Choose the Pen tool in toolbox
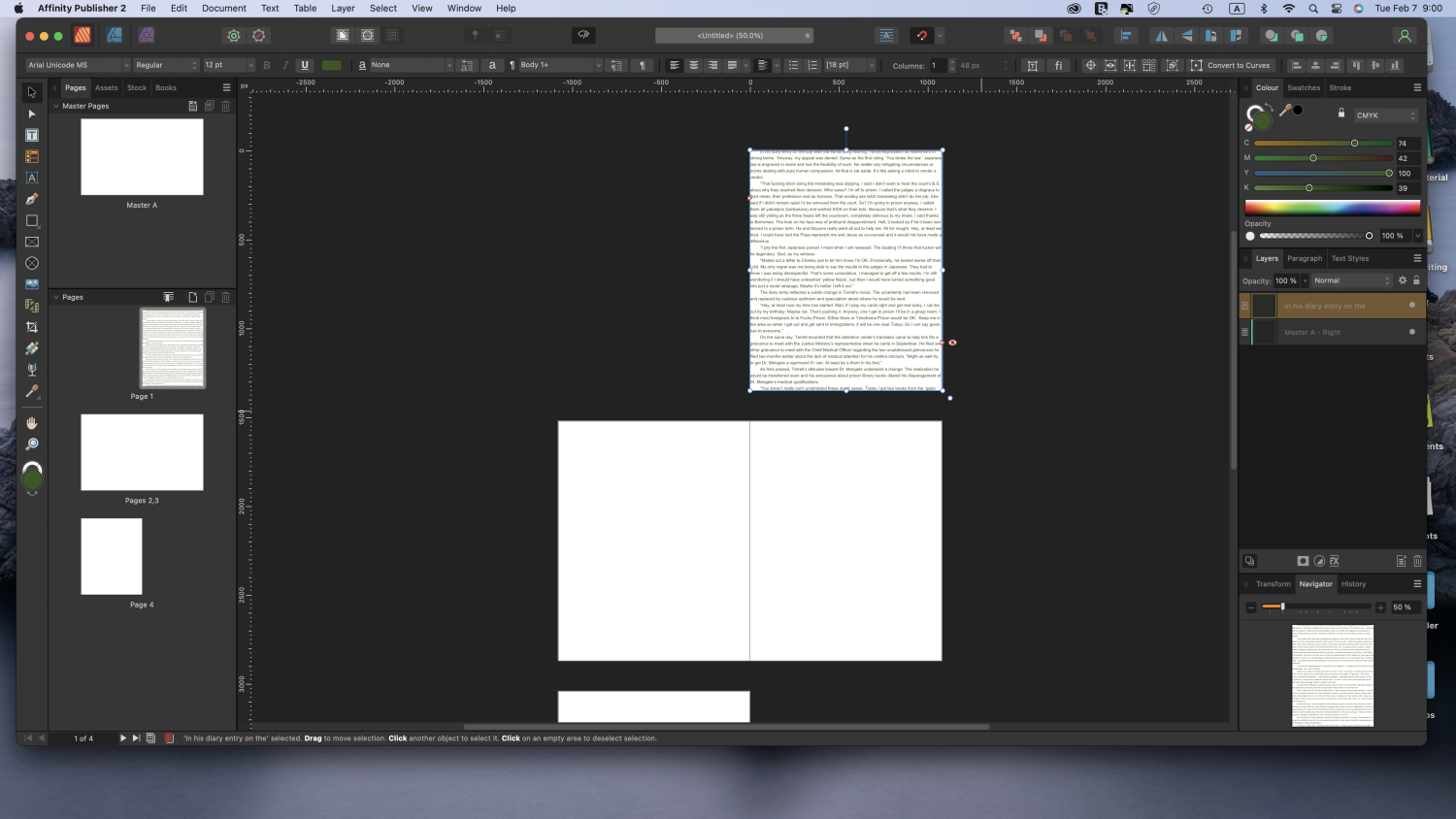1456x819 pixels. pyautogui.click(x=32, y=200)
